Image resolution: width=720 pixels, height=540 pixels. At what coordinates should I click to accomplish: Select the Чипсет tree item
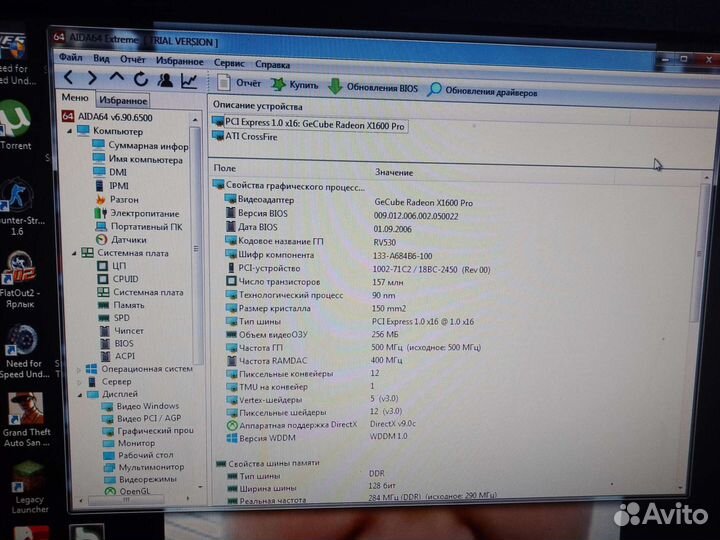coord(122,331)
